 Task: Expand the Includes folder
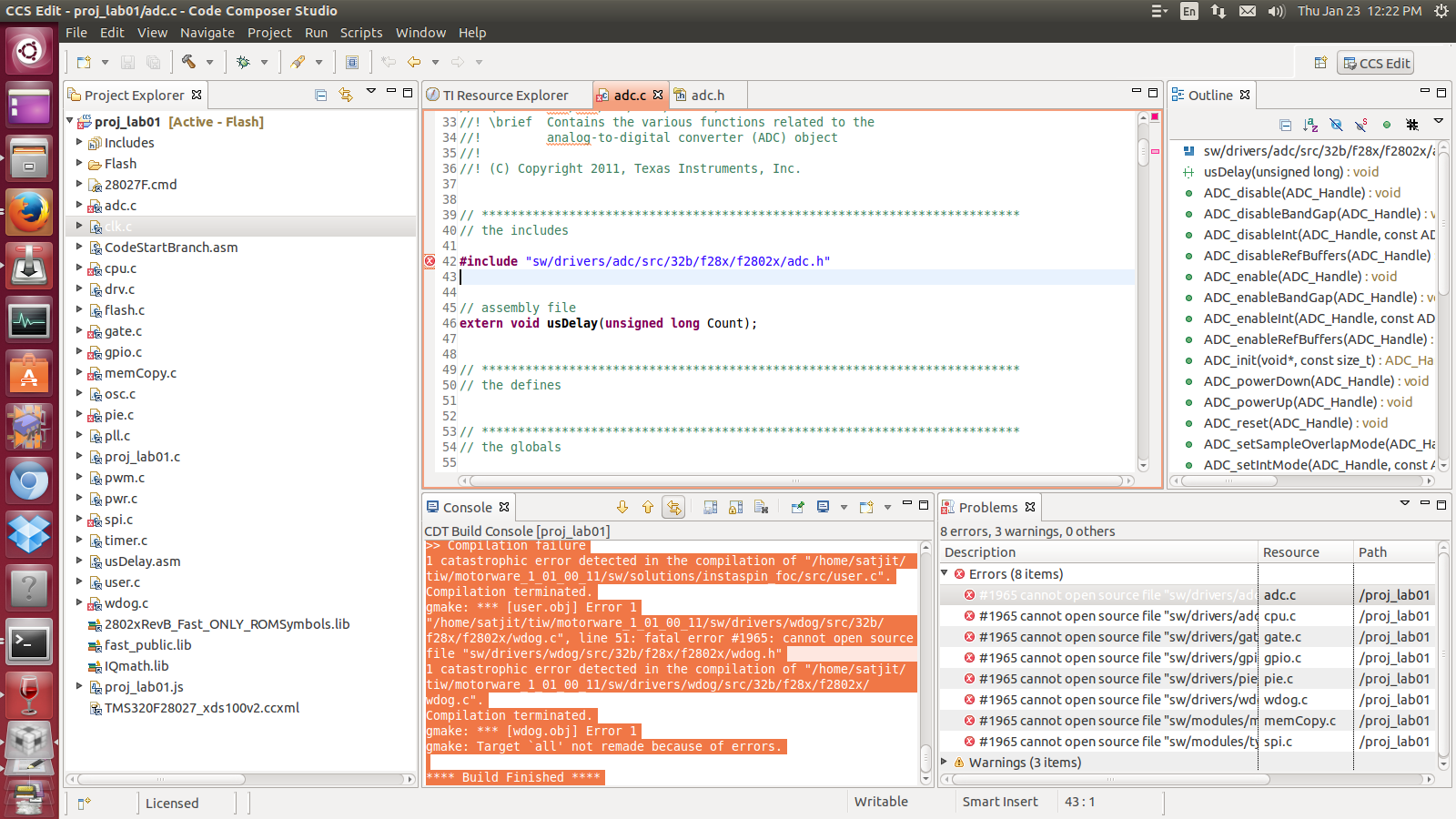click(x=79, y=142)
